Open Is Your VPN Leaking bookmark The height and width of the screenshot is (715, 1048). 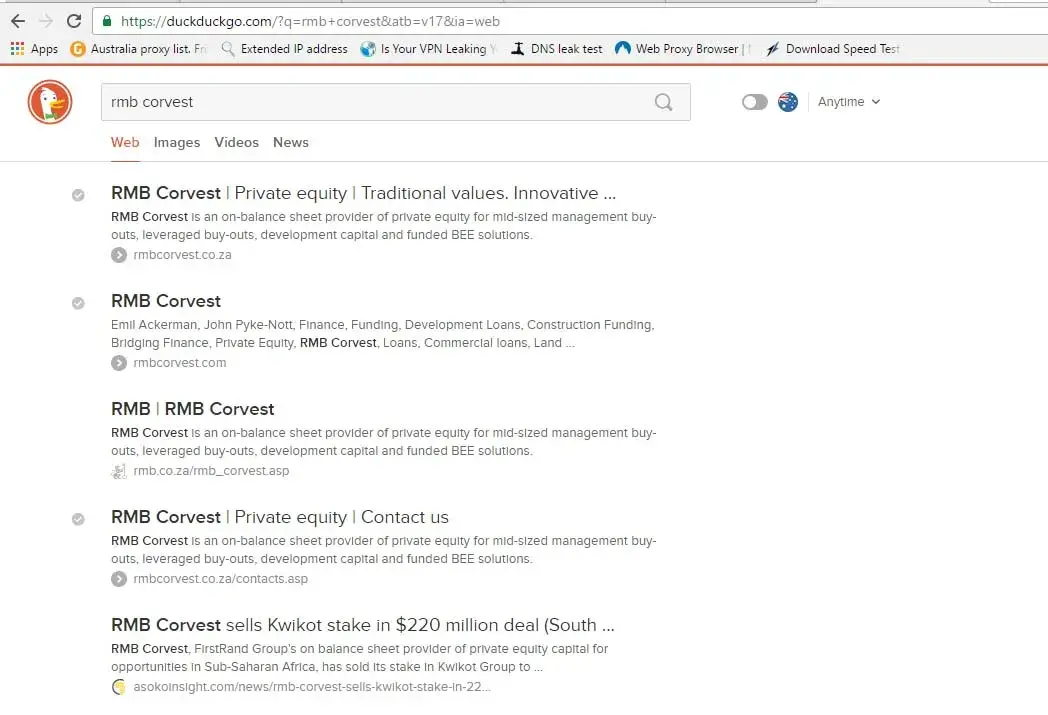coord(429,49)
